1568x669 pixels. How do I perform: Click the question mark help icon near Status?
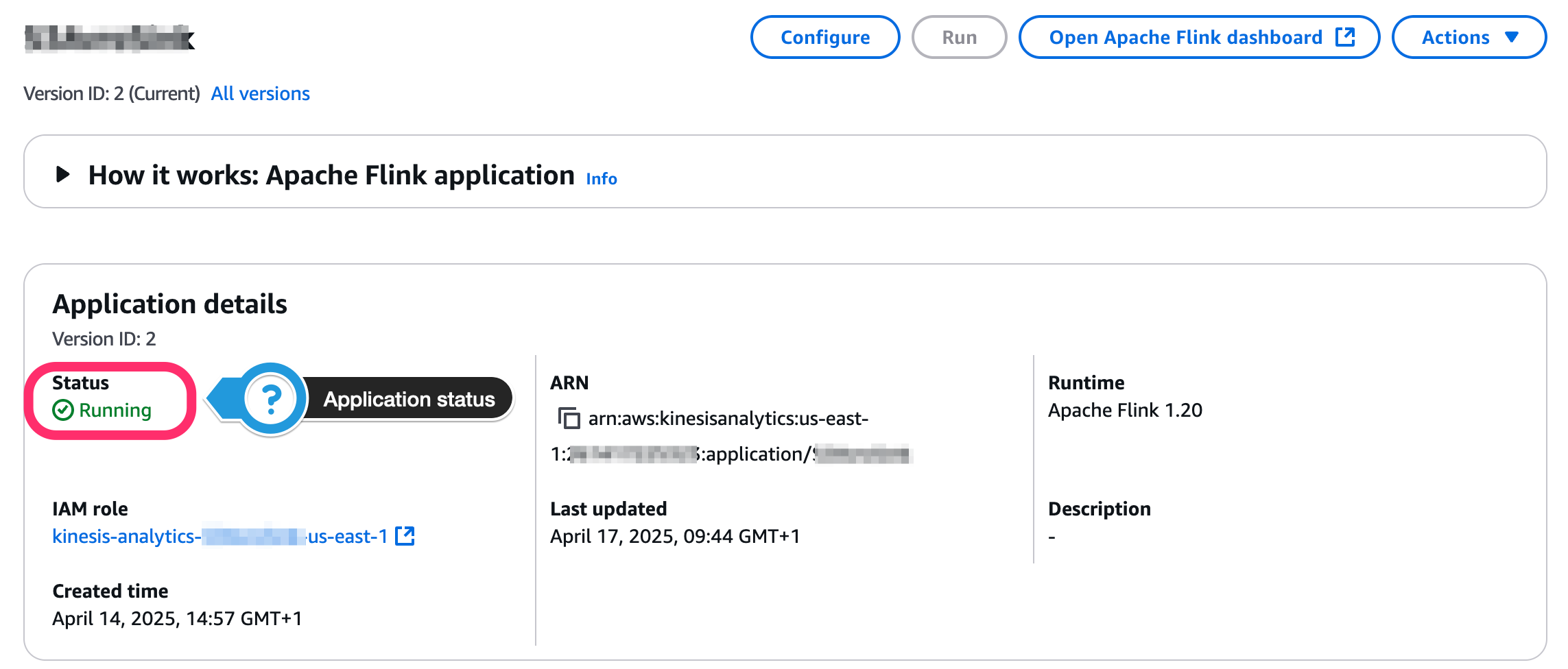(272, 398)
